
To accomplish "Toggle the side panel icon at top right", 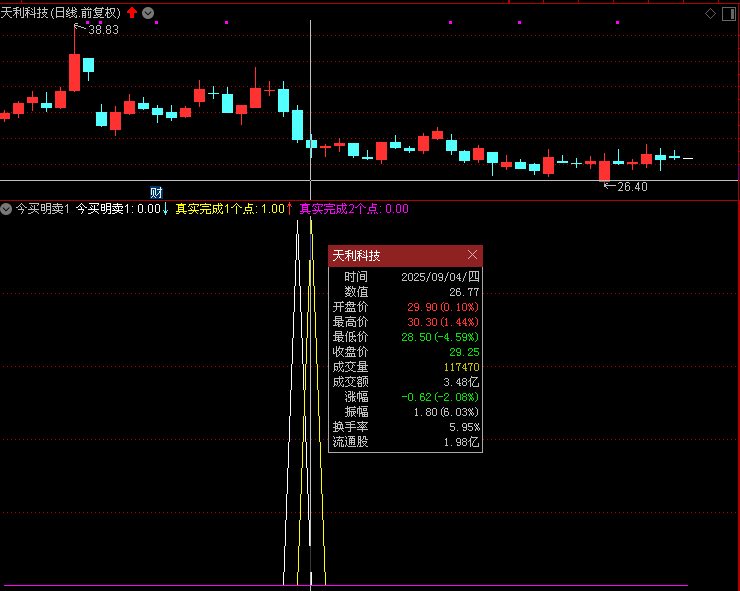I will (x=729, y=14).
